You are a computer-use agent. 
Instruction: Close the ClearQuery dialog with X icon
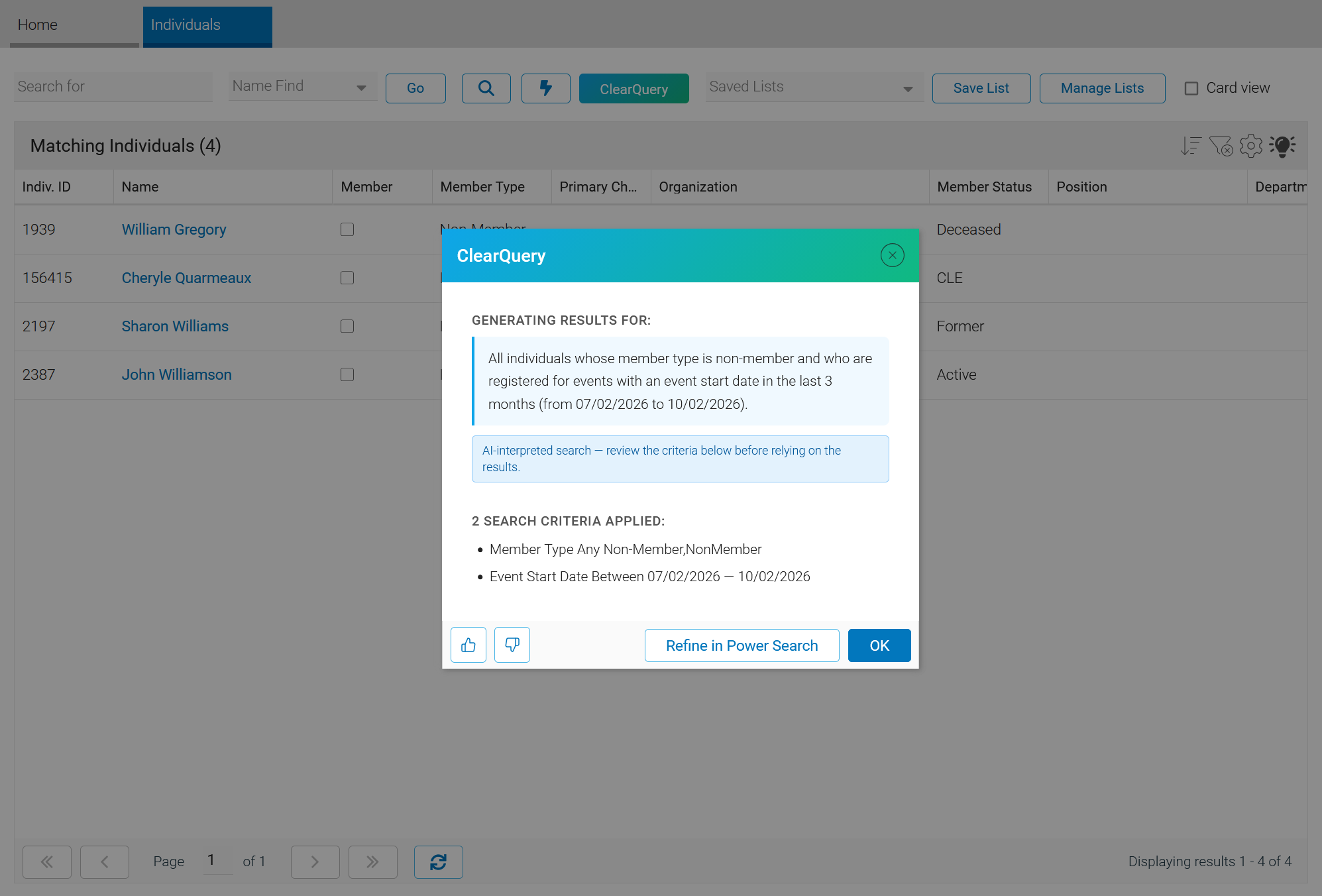tap(892, 255)
